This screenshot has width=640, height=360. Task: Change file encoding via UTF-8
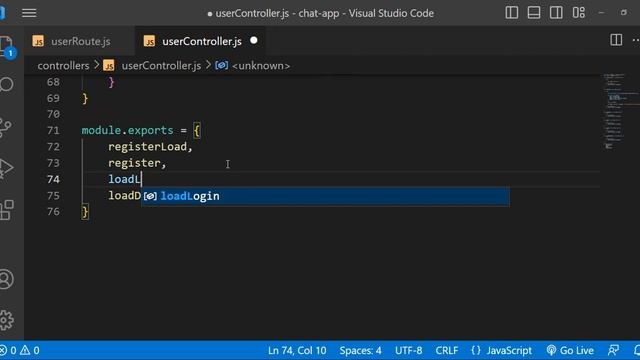[409, 351]
